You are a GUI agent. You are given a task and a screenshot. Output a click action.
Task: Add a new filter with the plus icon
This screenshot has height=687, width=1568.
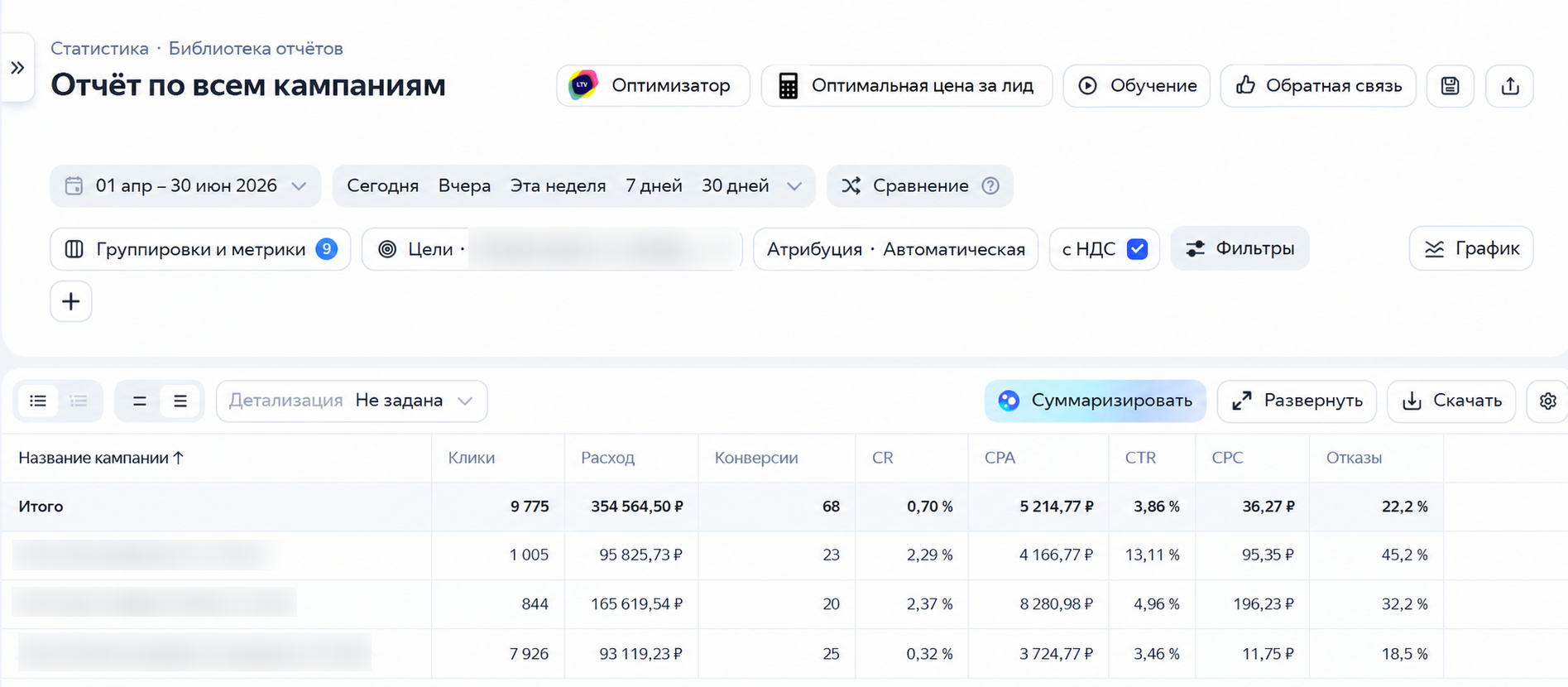pos(71,301)
